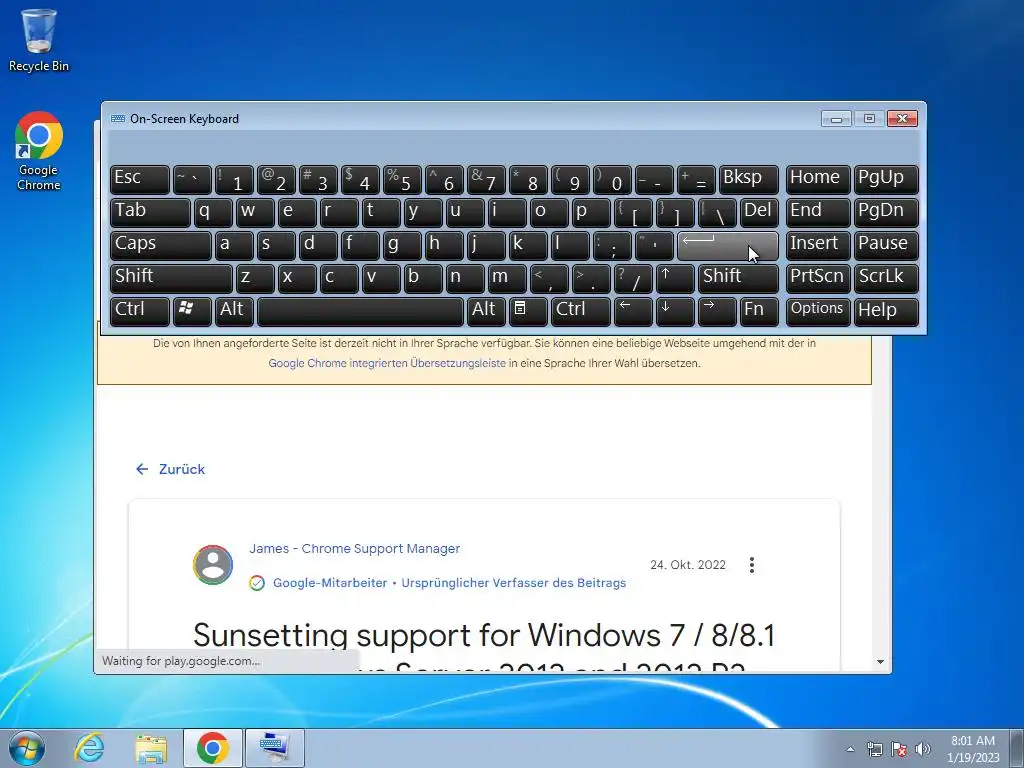
Task: Tap the End key
Action: (818, 213)
